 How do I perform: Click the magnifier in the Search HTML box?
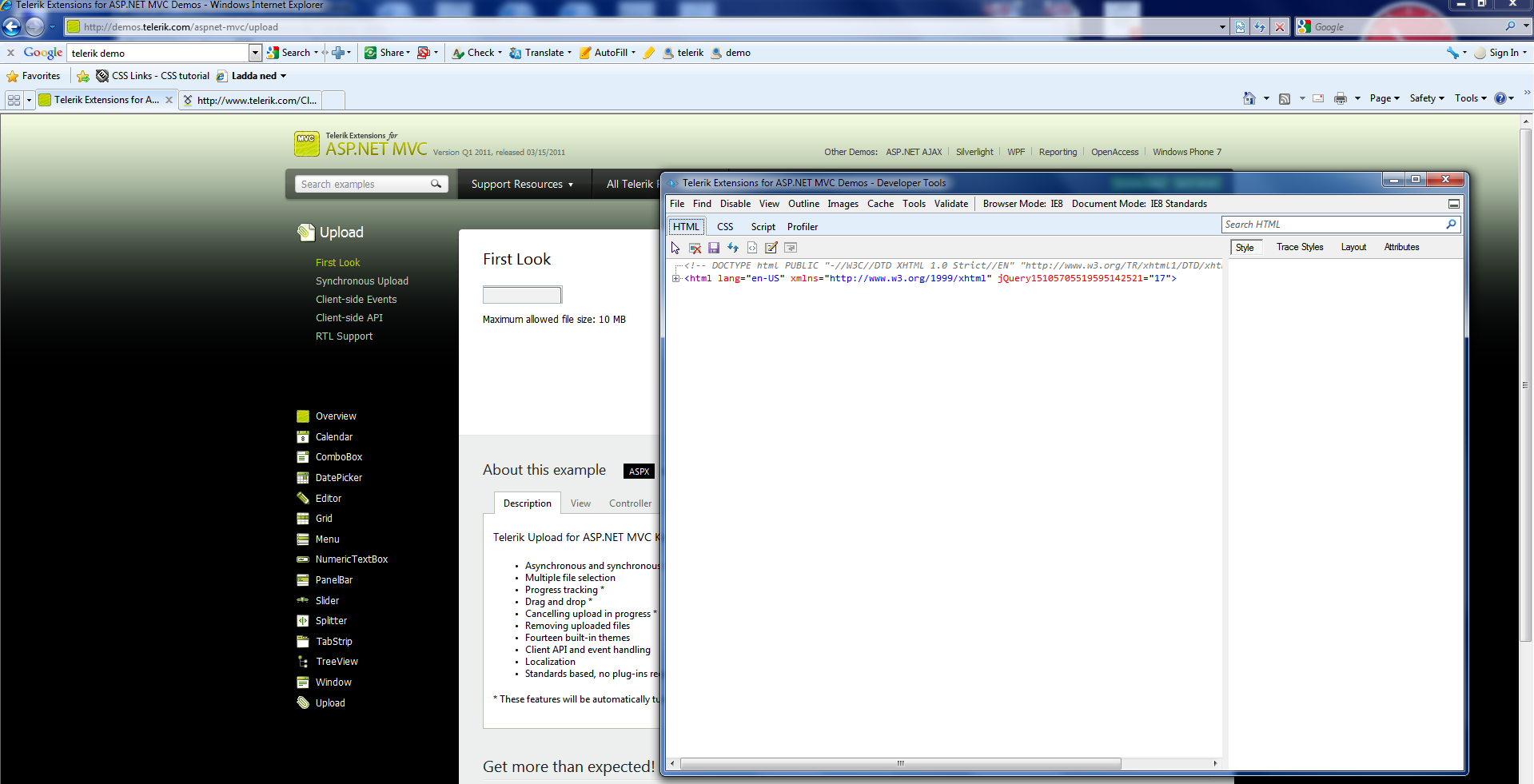1451,225
